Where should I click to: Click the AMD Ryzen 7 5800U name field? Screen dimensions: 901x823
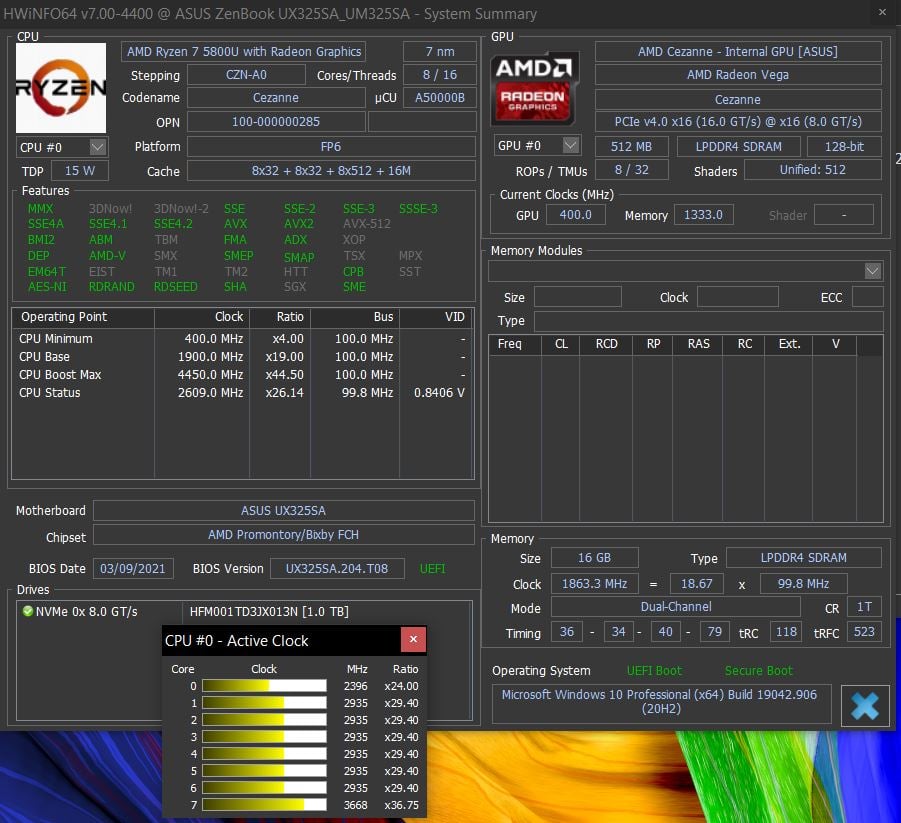coord(244,52)
